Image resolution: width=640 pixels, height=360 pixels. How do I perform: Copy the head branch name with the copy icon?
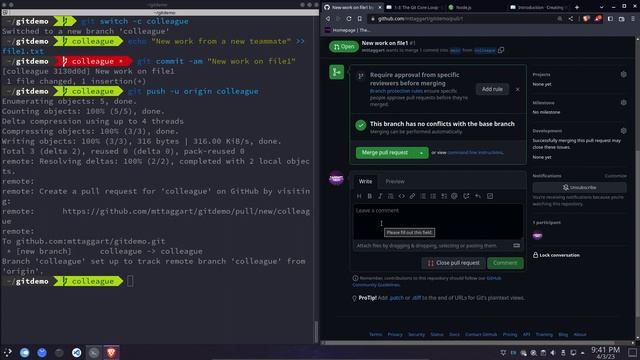[x=501, y=50]
